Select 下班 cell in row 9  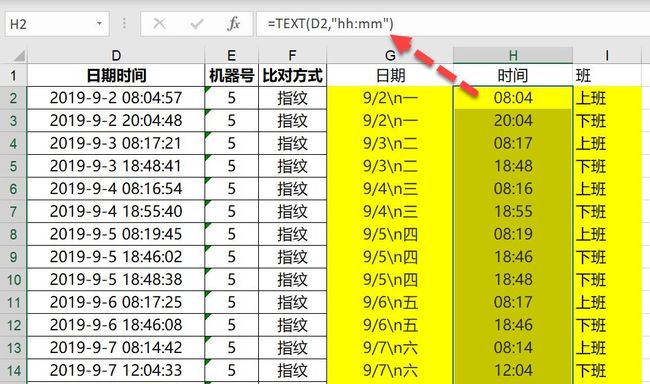point(607,257)
